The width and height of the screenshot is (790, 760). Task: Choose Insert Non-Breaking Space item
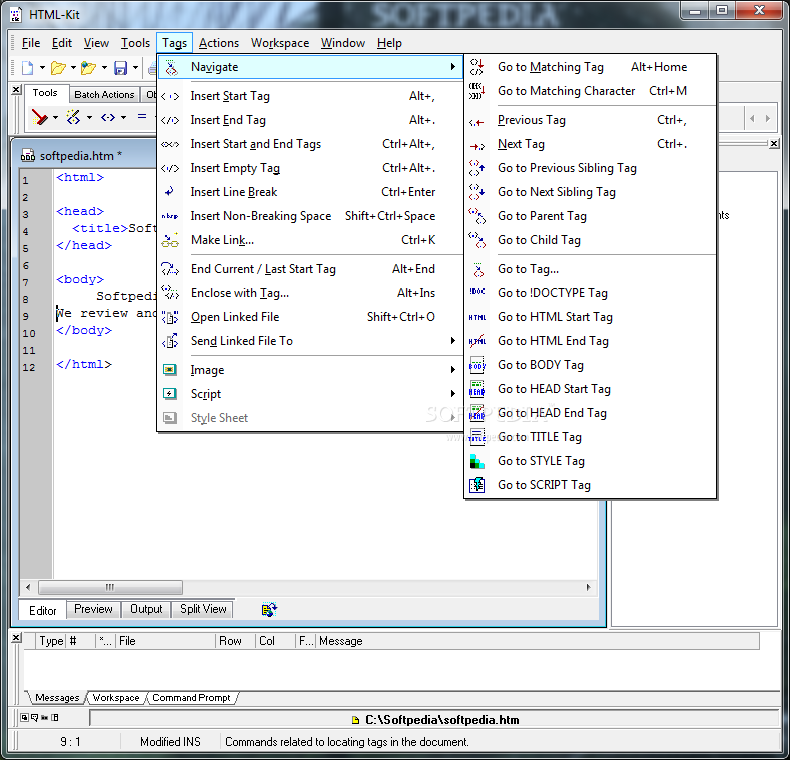[x=310, y=216]
